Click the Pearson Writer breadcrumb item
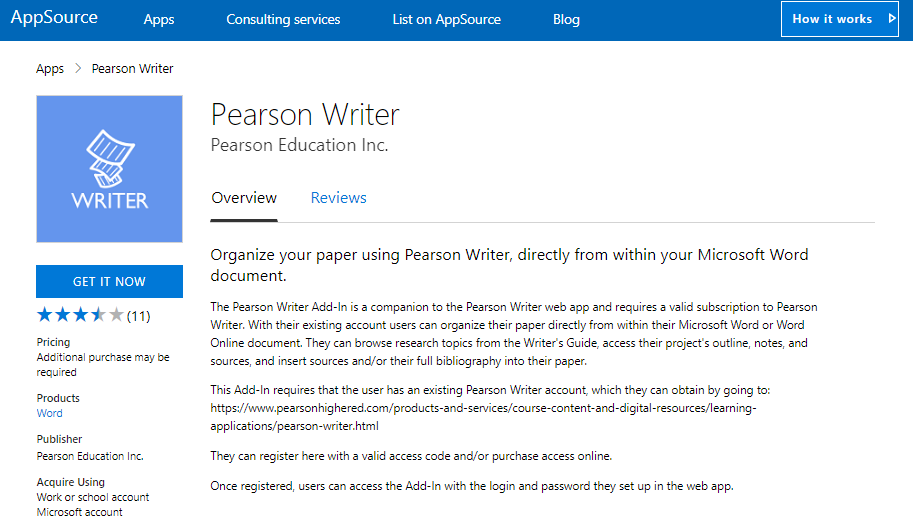Image resolution: width=913 pixels, height=530 pixels. (132, 69)
